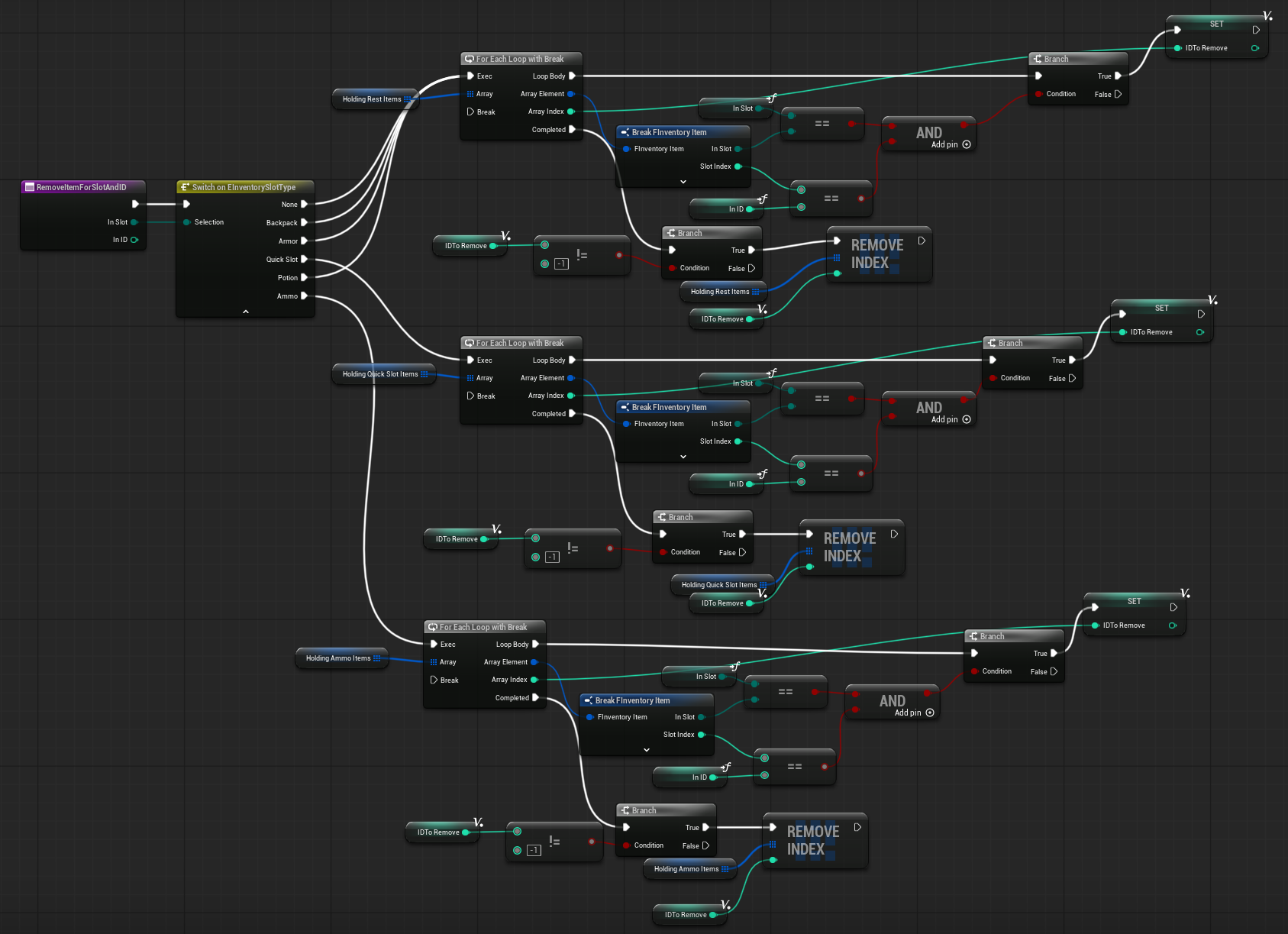Expand the bottommost Break FInventory Item node
This screenshot has width=1288, height=934.
(647, 750)
